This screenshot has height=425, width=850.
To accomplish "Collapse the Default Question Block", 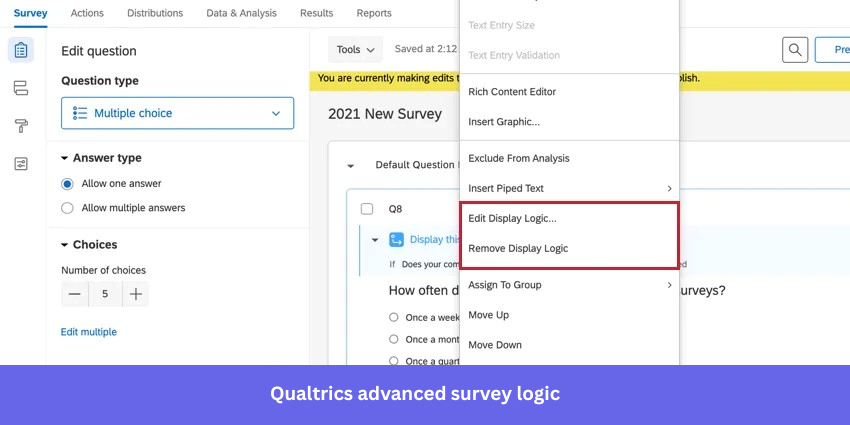I will click(x=351, y=165).
